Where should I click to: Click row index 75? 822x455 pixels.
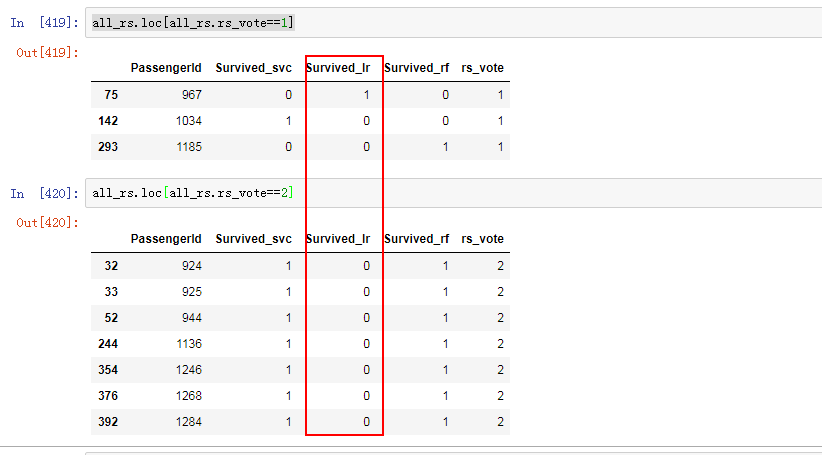[111, 95]
